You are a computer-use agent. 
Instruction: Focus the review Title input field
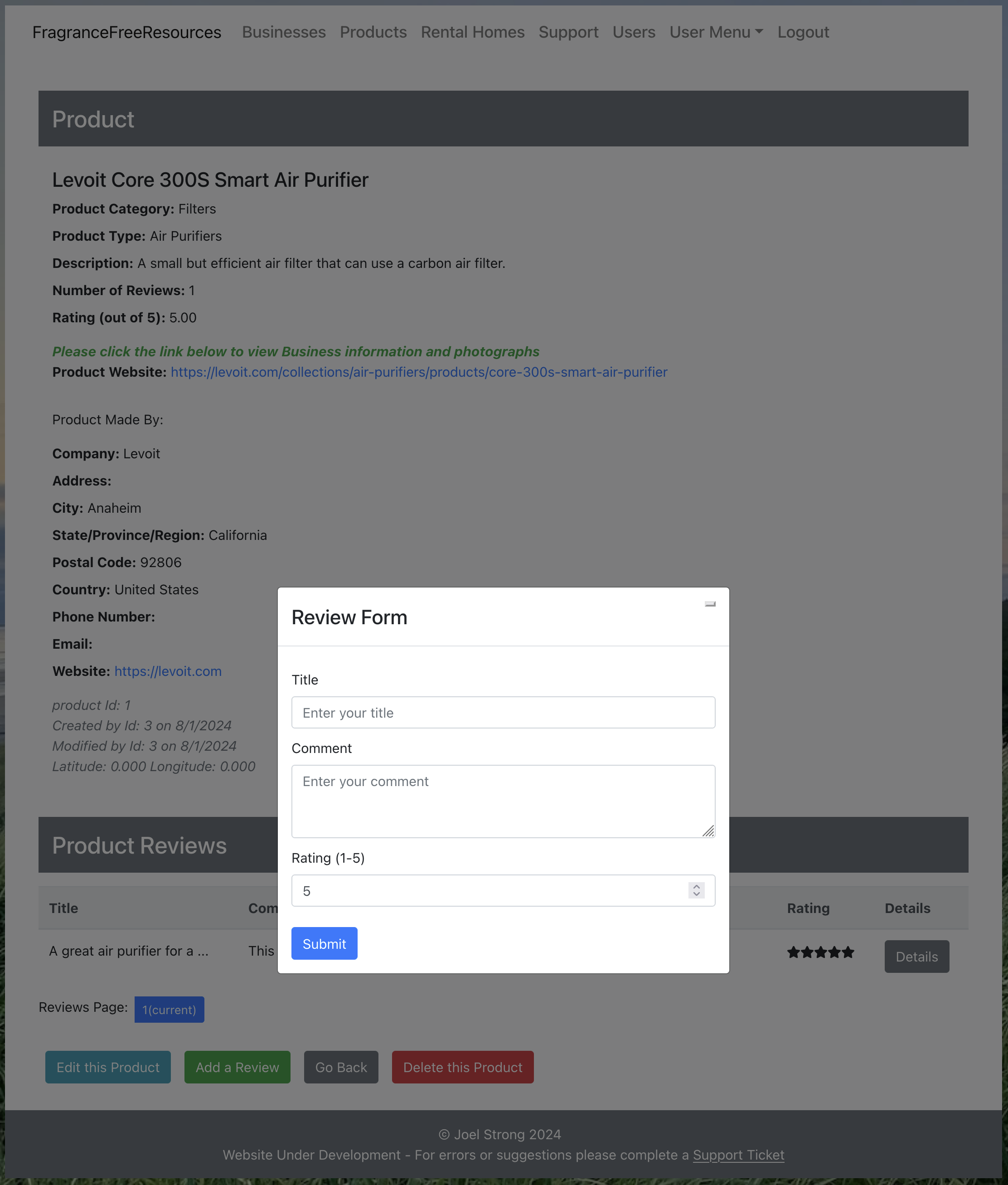[503, 713]
